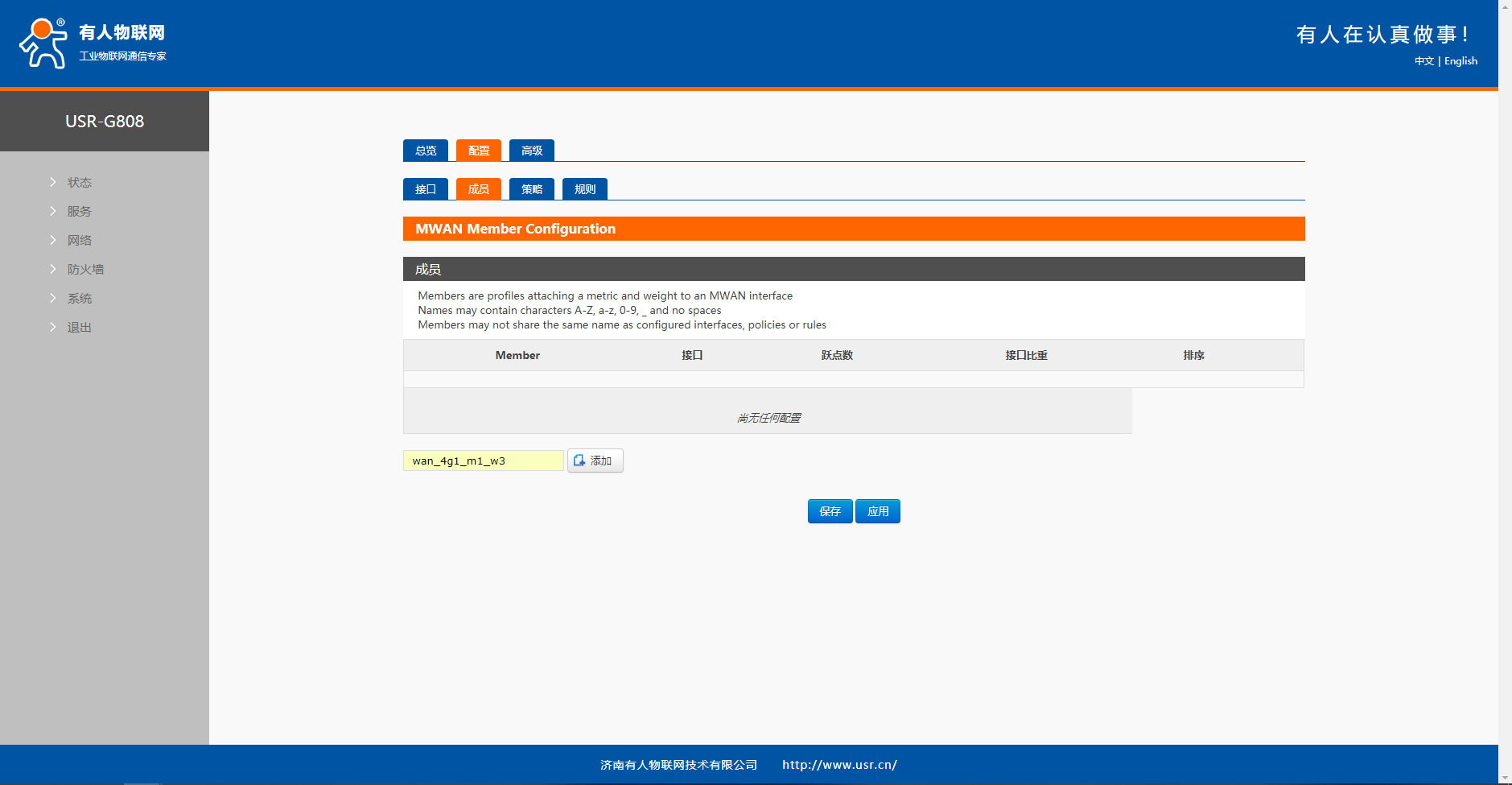Switch to the 接口 sub-tab
1512x785 pixels.
(x=426, y=189)
